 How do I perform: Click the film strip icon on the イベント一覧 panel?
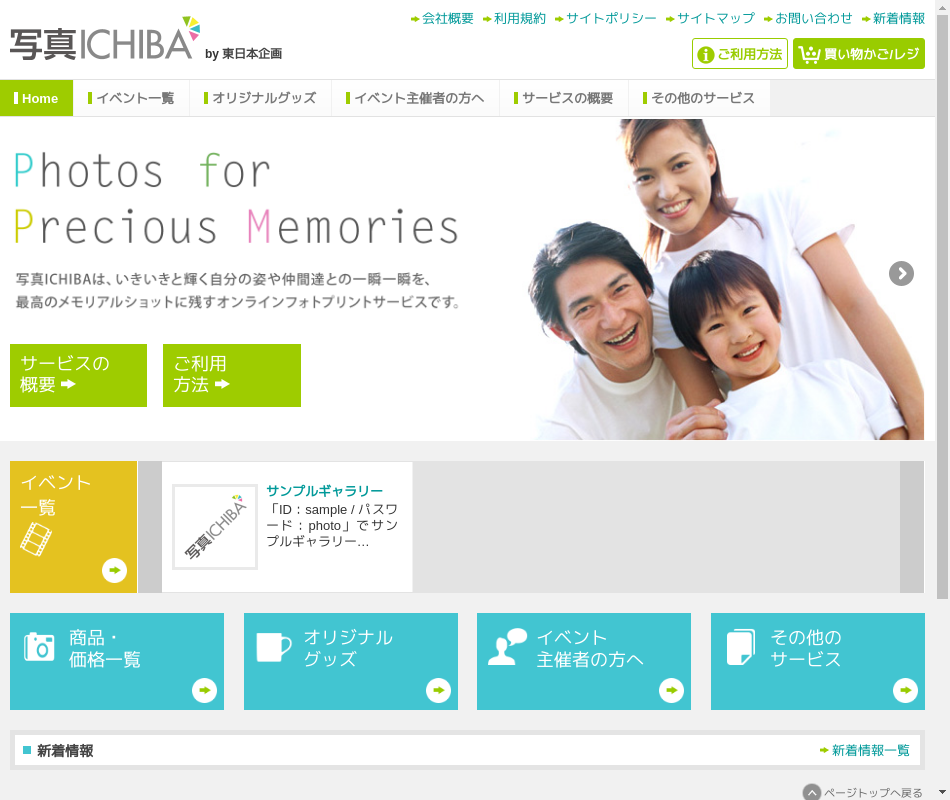pyautogui.click(x=36, y=539)
